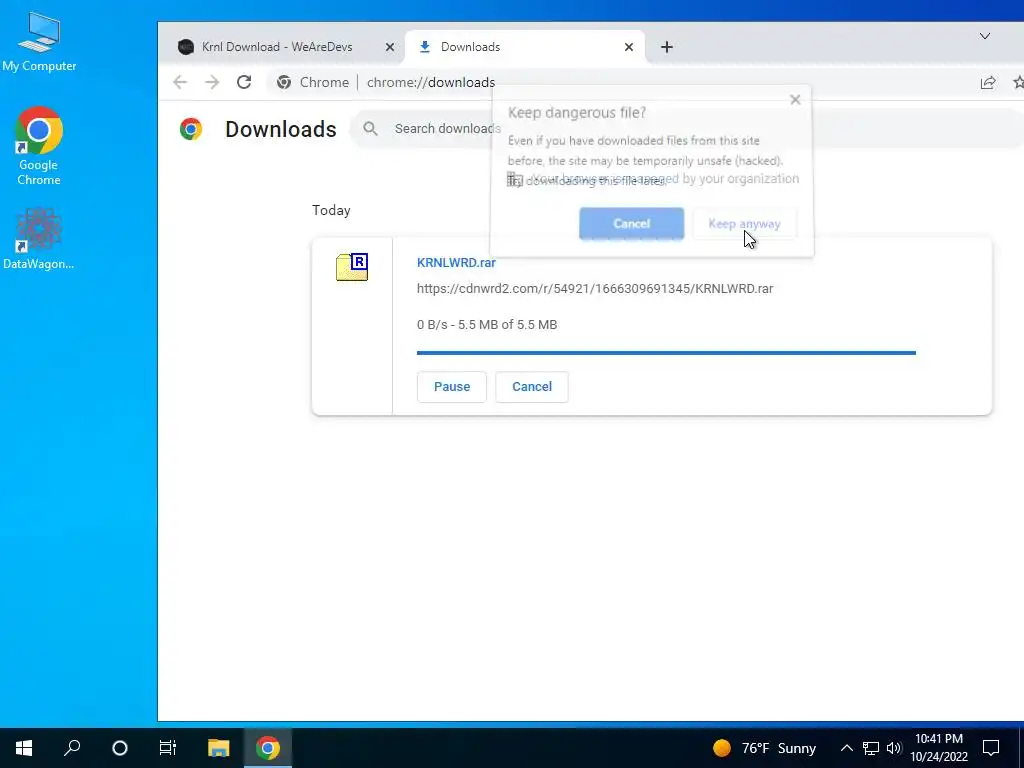Open Cortana from the taskbar
1024x768 pixels.
click(120, 748)
